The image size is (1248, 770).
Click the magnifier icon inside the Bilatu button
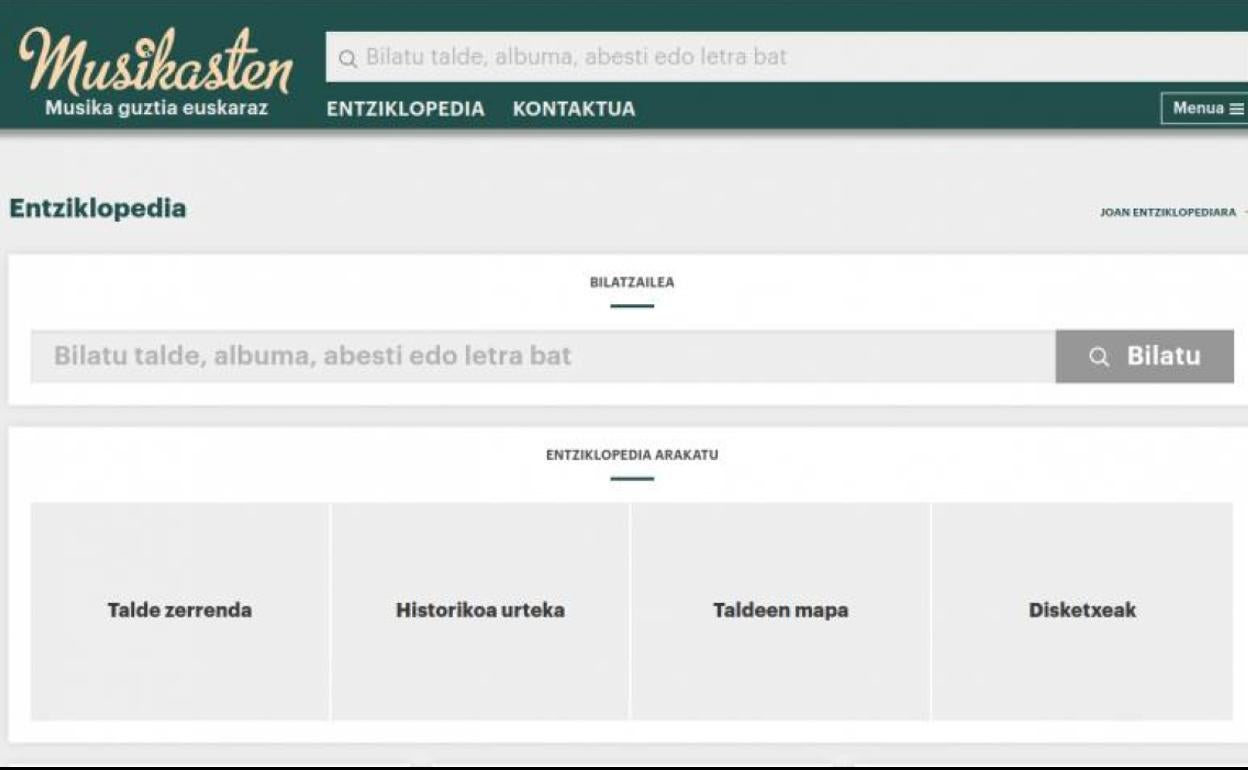click(x=1099, y=357)
